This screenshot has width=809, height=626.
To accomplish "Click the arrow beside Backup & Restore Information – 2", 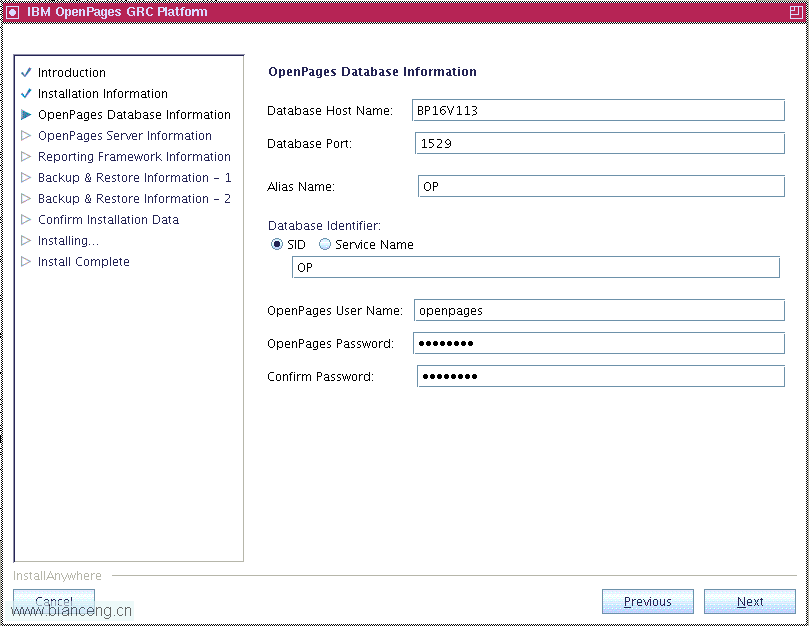I will coord(26,199).
